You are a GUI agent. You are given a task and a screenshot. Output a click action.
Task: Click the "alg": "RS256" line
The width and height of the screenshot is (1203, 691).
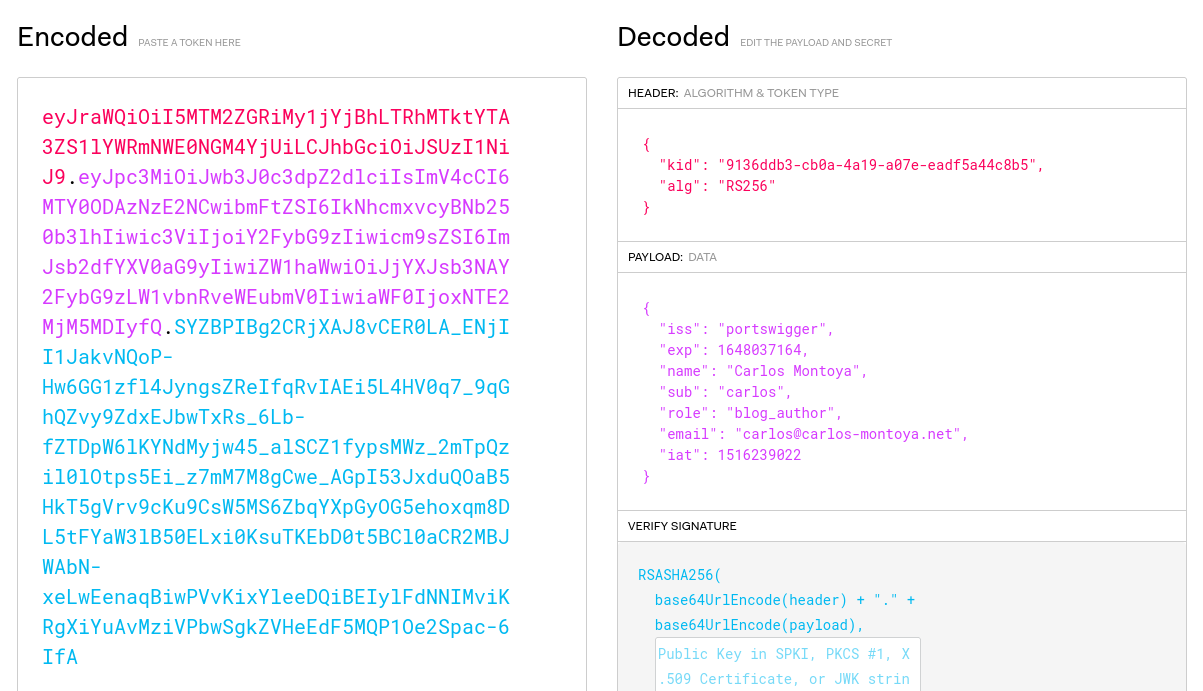click(717, 186)
